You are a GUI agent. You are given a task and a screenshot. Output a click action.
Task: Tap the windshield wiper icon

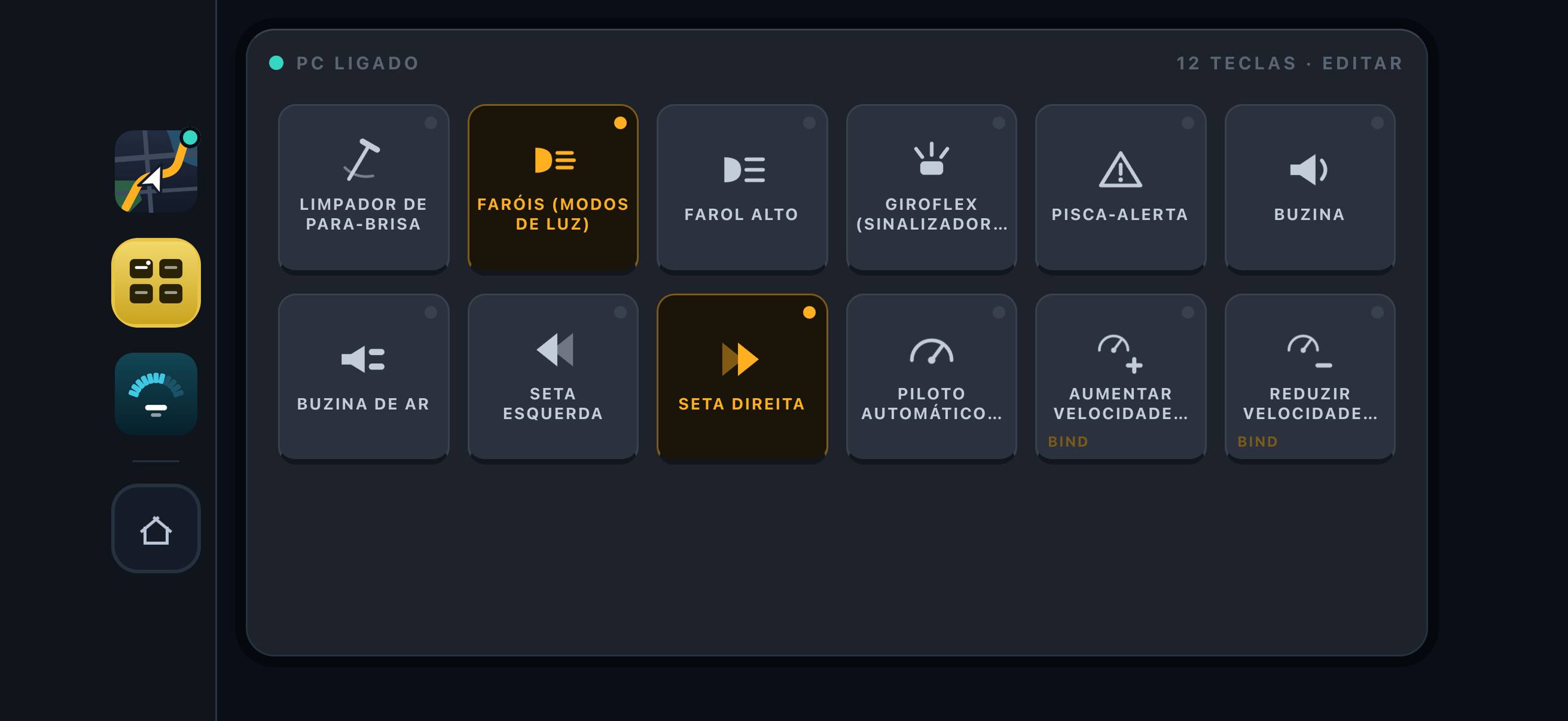[x=362, y=160]
